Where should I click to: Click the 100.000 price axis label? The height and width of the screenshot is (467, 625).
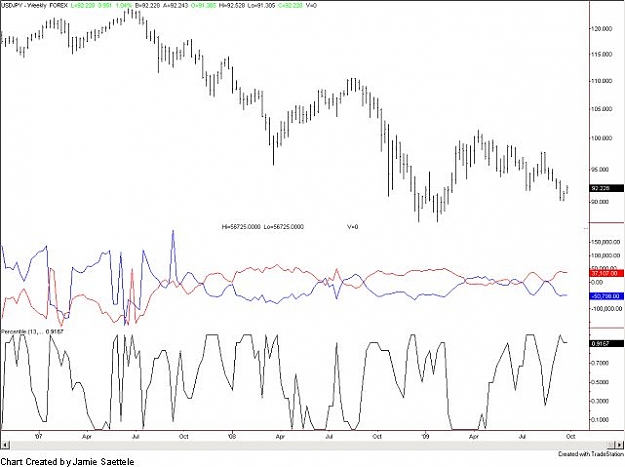coord(601,138)
